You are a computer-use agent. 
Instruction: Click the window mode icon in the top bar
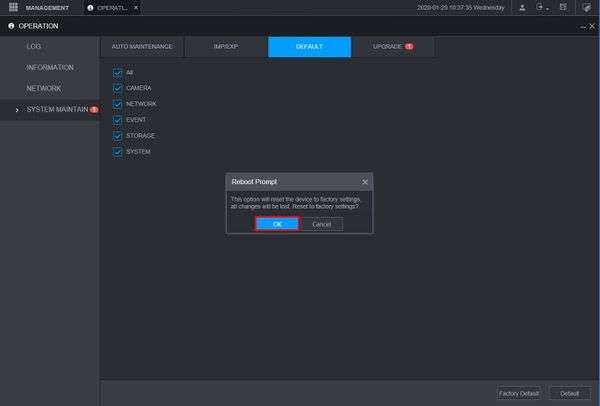click(x=563, y=7)
